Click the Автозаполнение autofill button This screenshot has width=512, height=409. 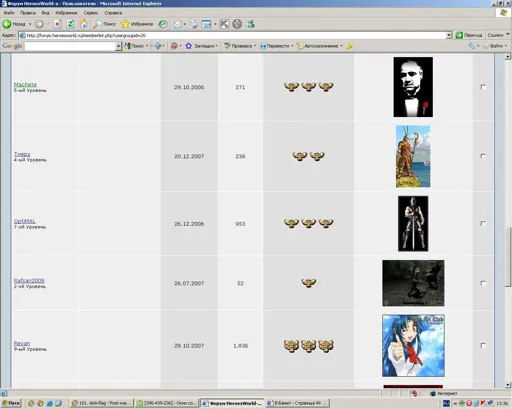317,46
